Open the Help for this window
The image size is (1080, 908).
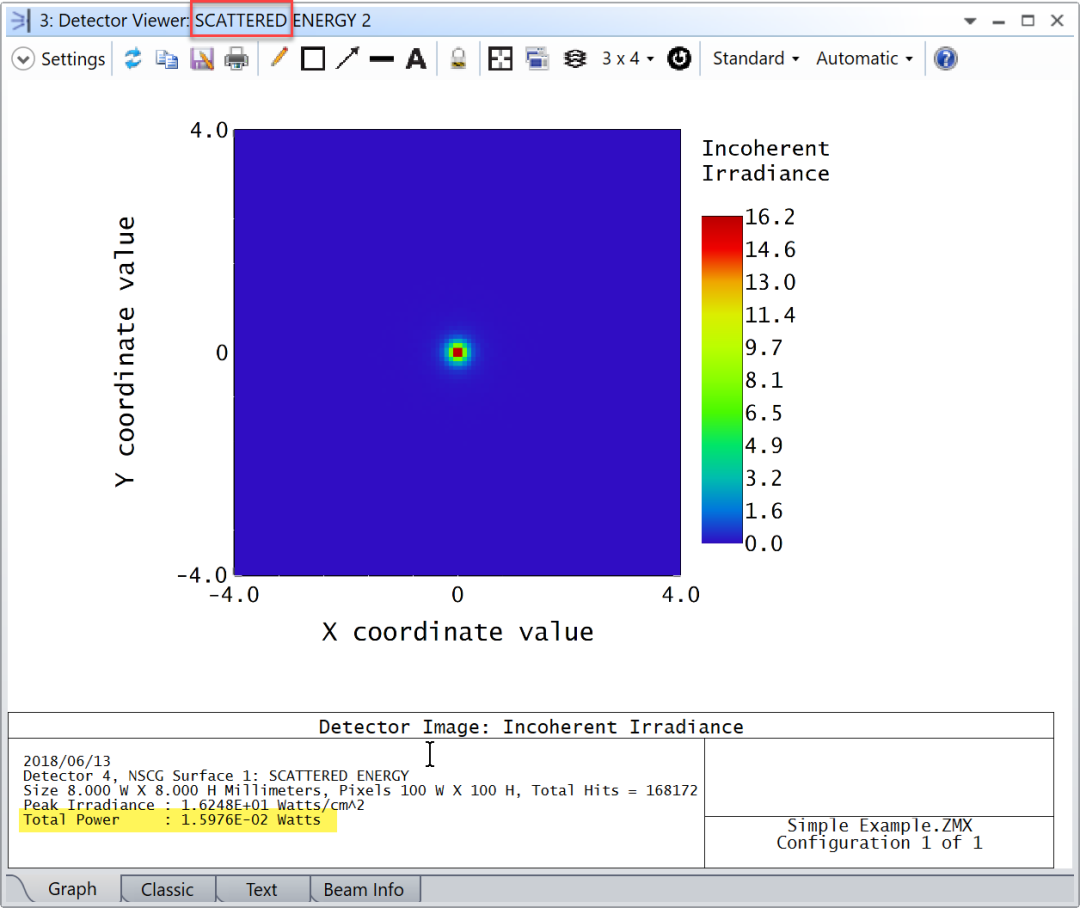pos(945,58)
